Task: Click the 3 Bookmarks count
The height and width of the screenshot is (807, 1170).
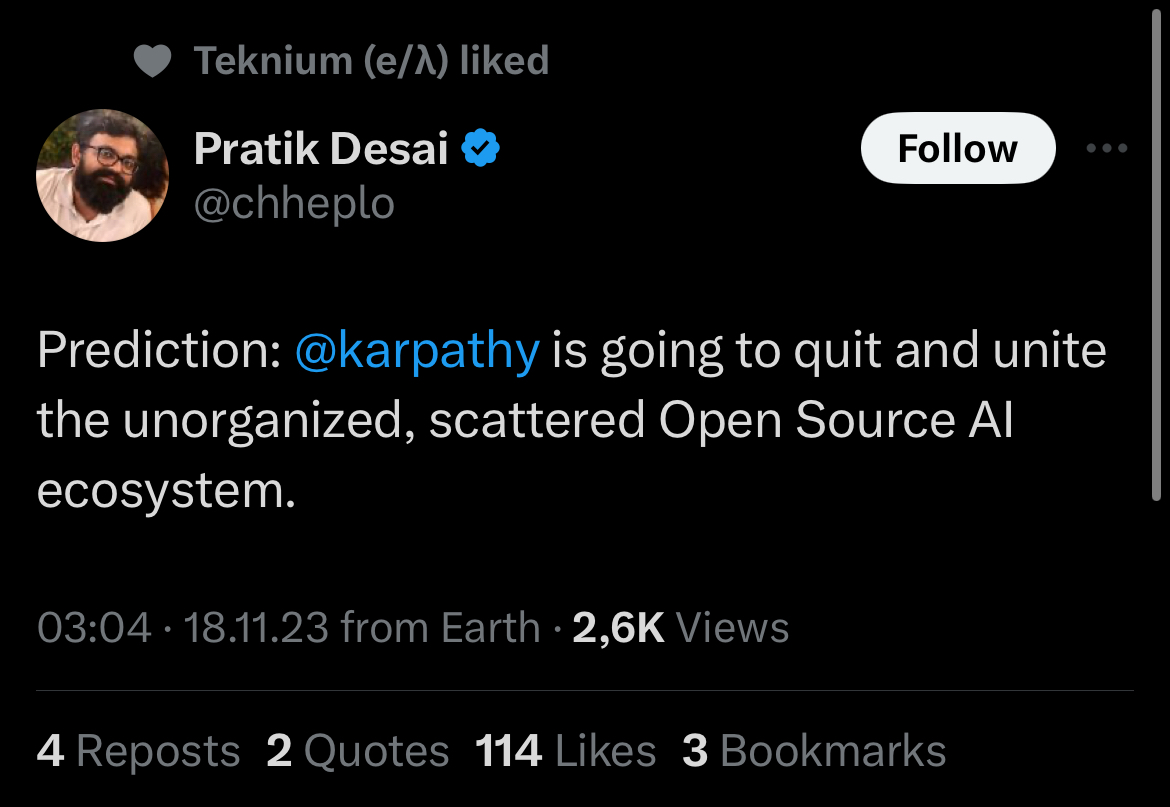Action: 814,752
